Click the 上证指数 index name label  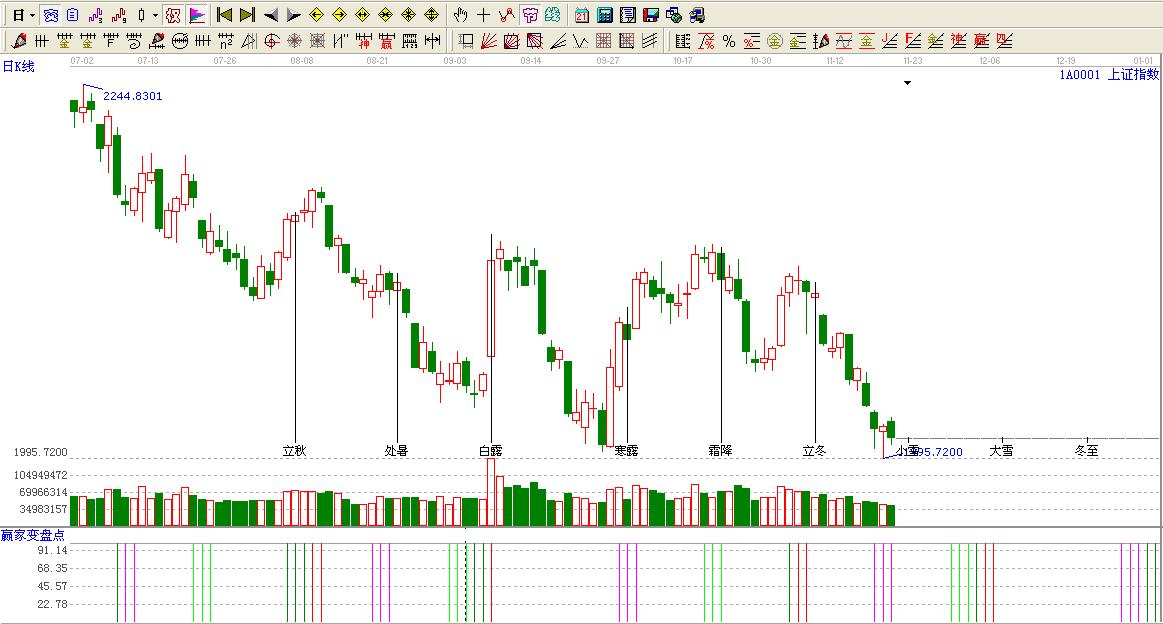click(1132, 75)
